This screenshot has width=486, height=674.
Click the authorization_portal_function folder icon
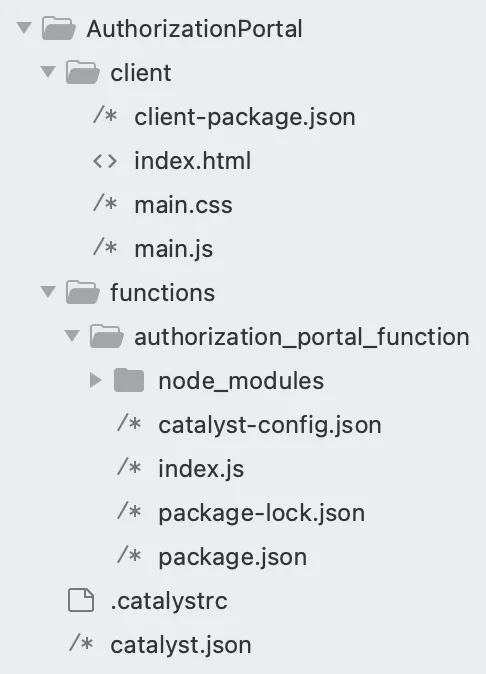click(107, 337)
